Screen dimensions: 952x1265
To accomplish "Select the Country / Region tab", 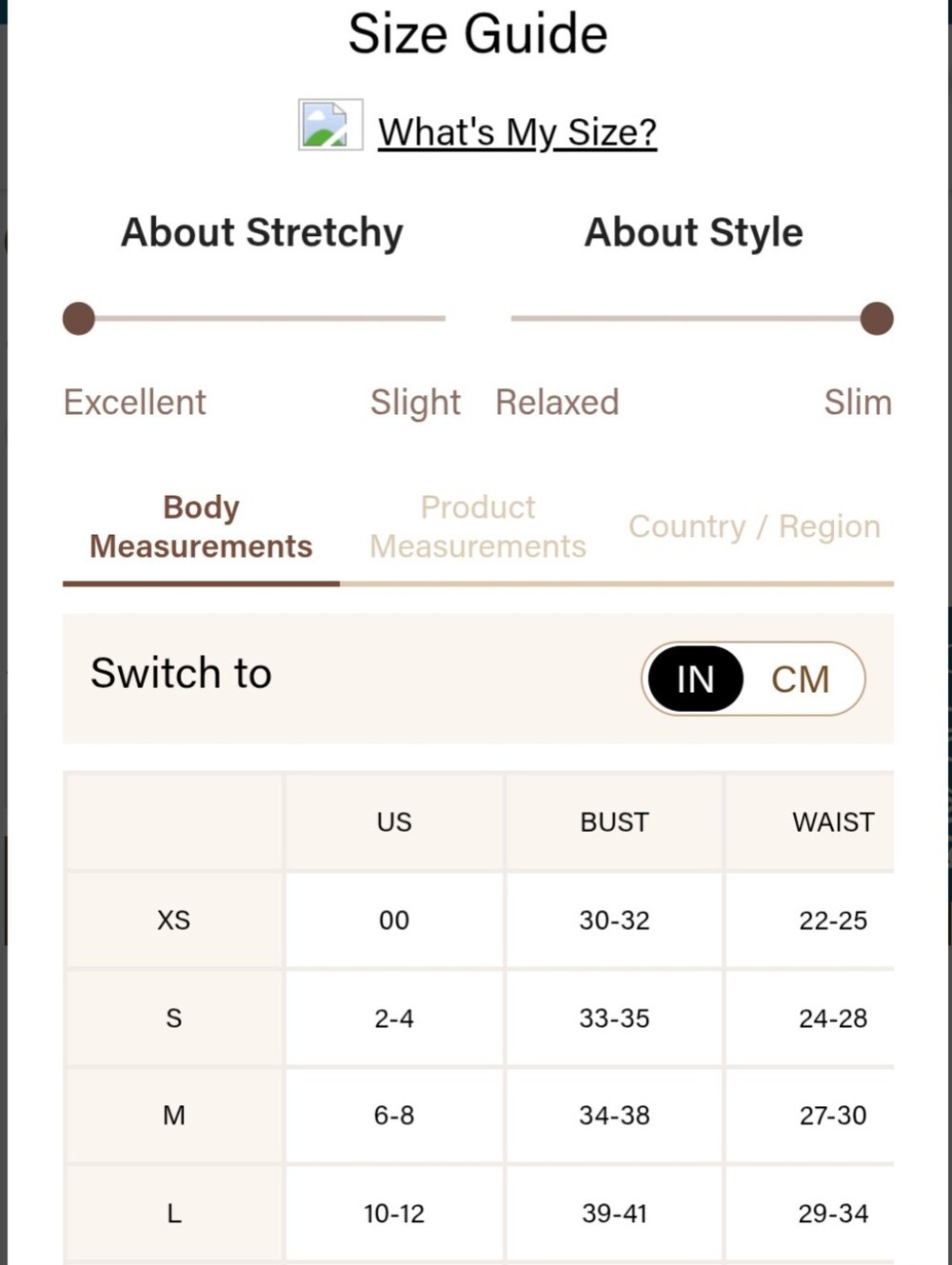I will coord(755,526).
